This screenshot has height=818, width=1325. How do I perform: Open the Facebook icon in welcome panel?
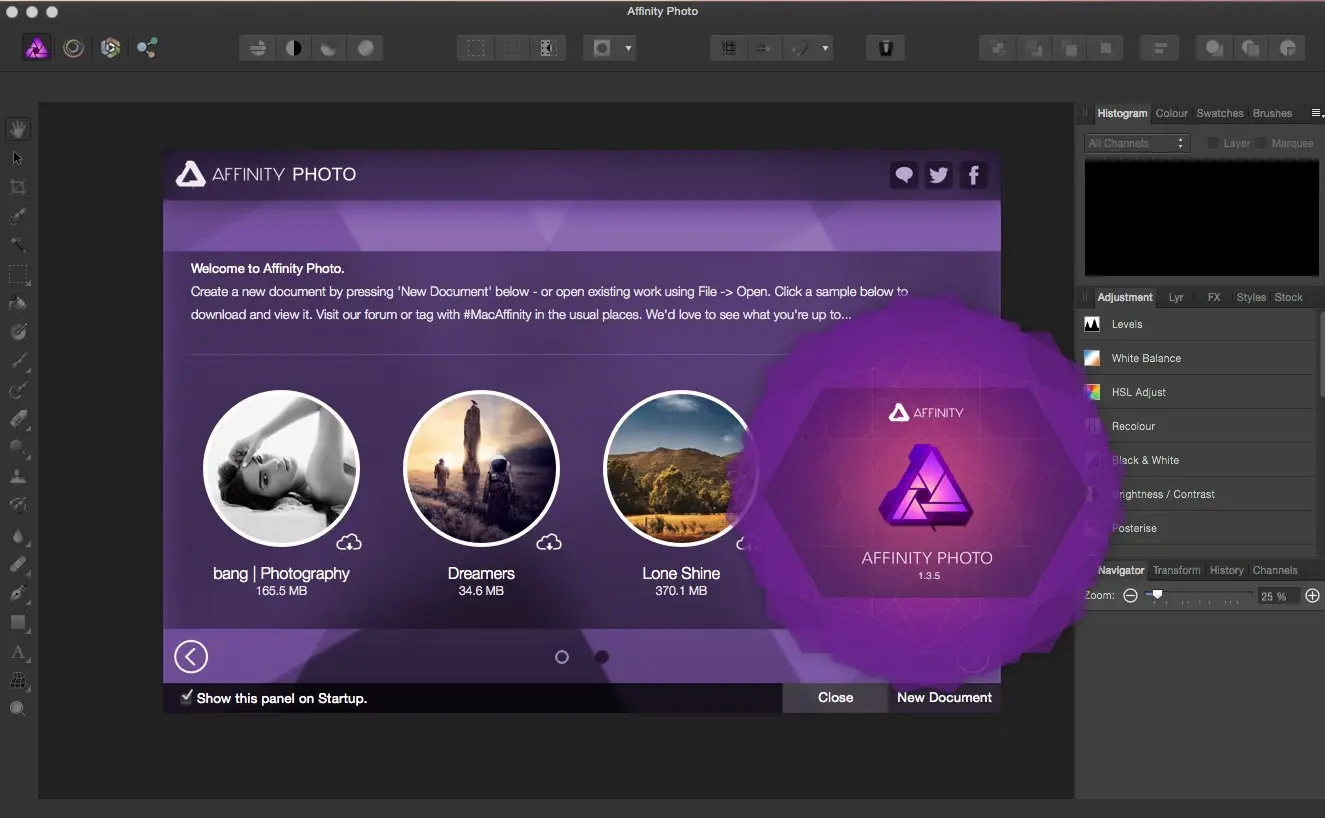(x=973, y=175)
